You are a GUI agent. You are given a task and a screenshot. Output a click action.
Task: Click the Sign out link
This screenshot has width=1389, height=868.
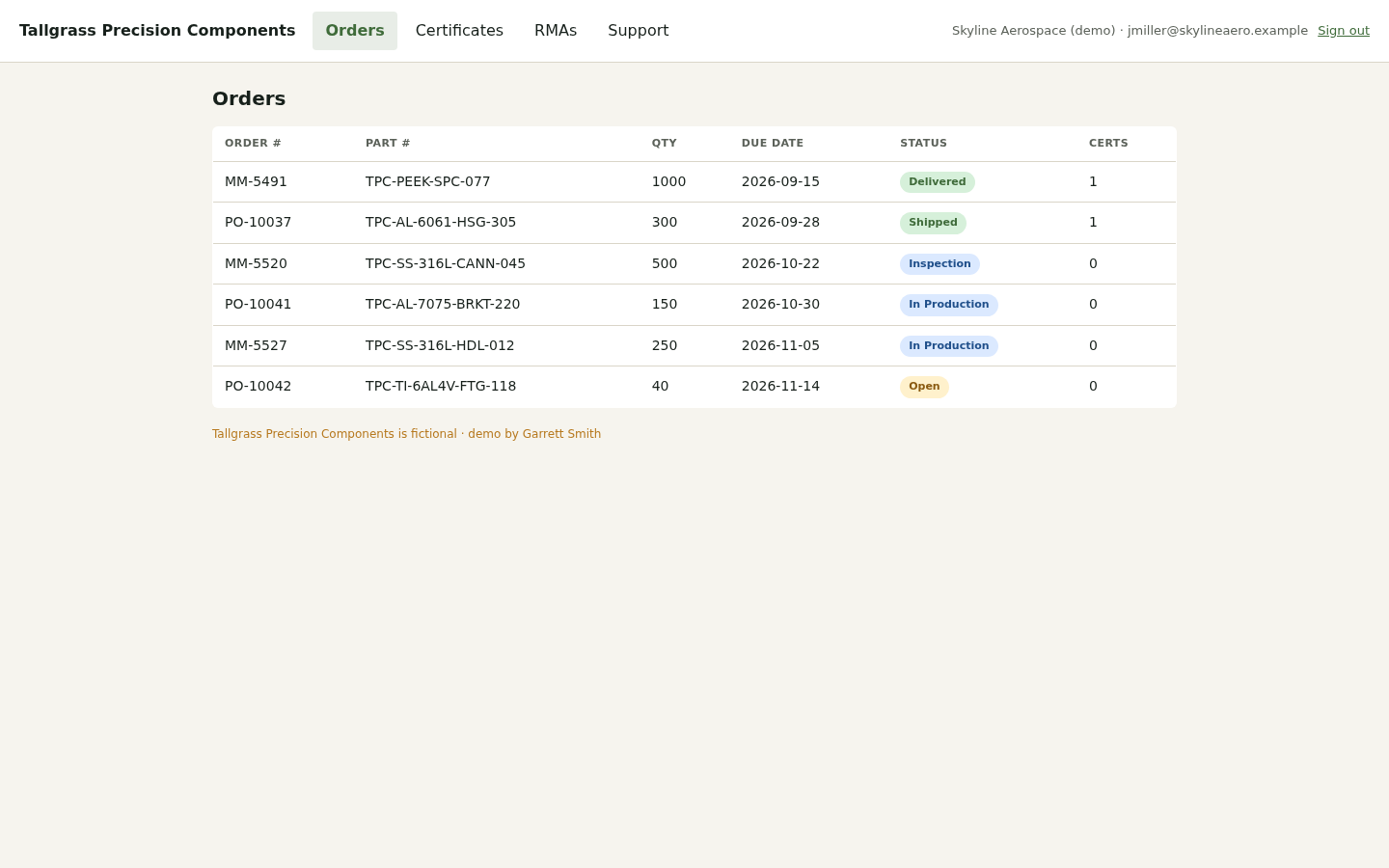point(1344,31)
